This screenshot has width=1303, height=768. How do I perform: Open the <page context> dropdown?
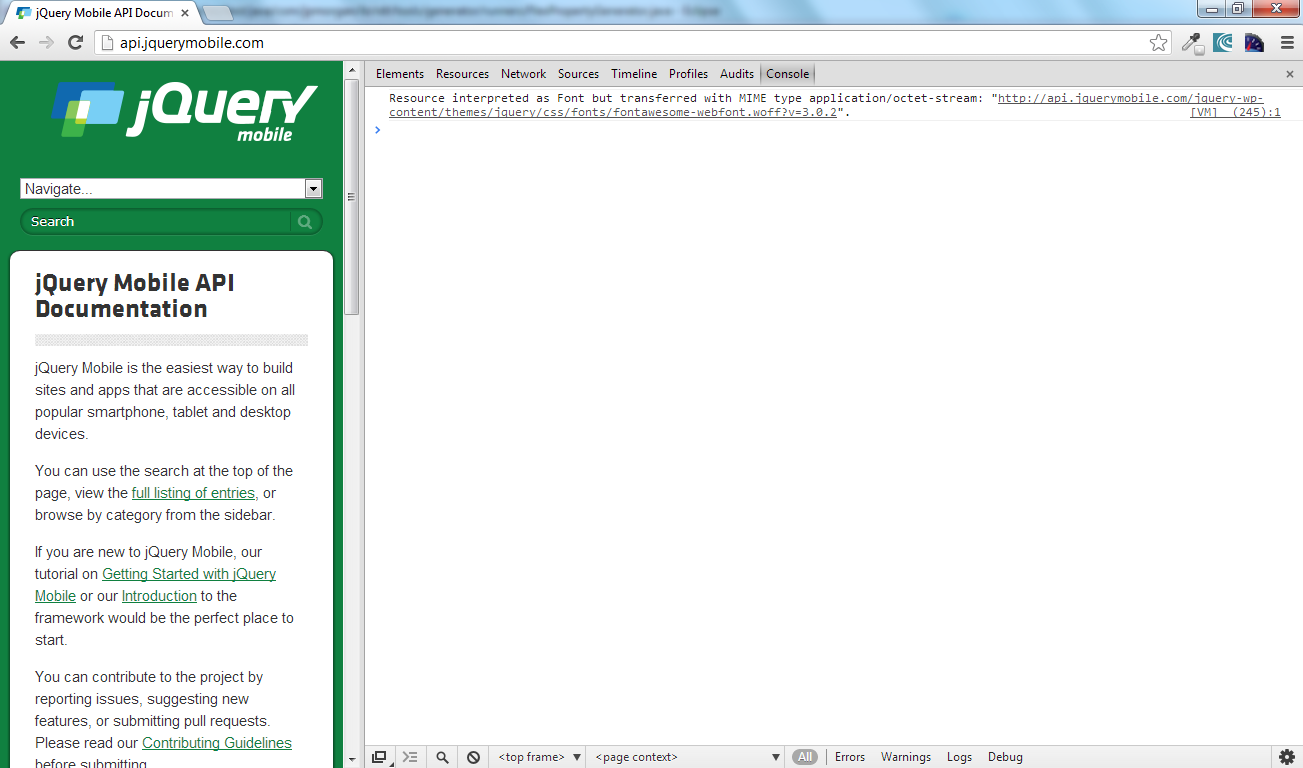pos(687,757)
